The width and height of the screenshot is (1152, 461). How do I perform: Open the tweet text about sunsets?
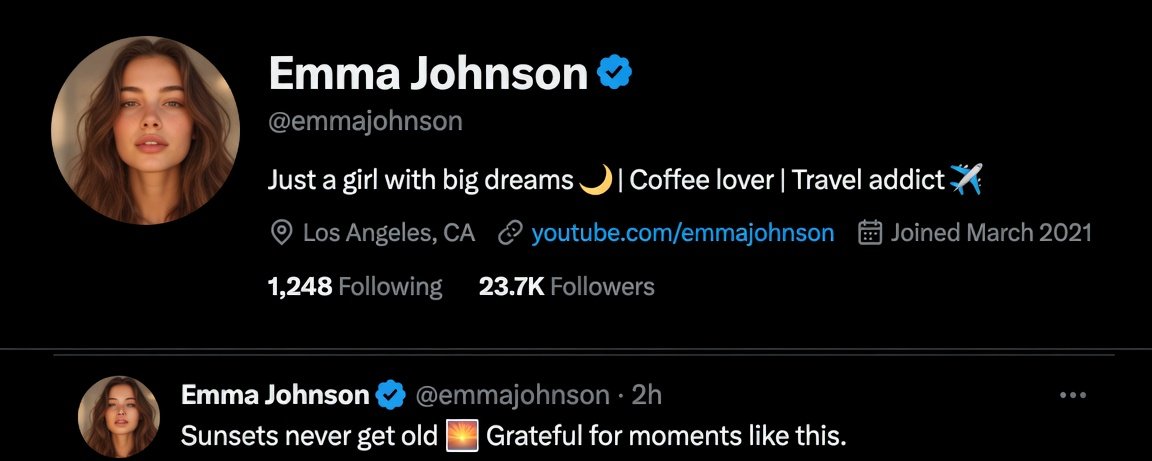514,437
